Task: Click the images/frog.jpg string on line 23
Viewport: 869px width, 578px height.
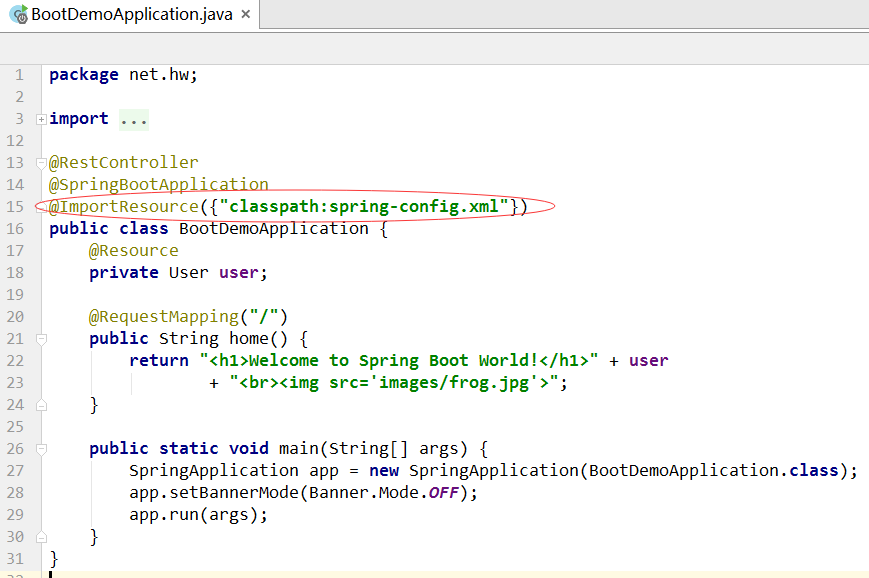Action: [x=454, y=383]
